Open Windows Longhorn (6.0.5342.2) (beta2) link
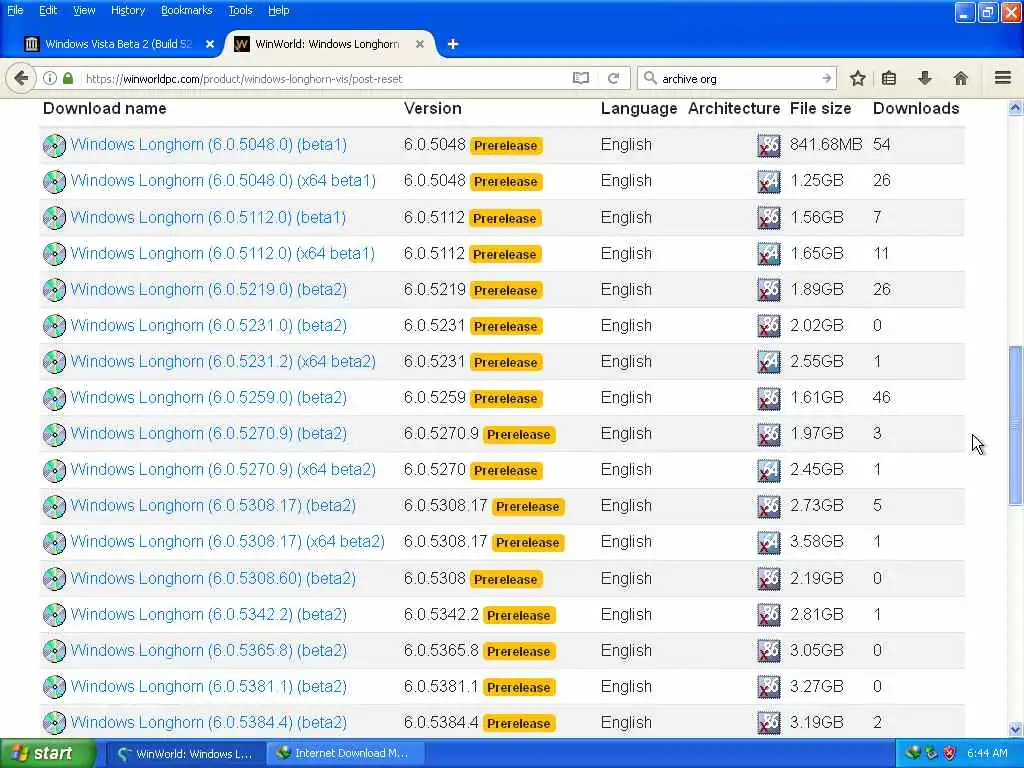The image size is (1024, 768). [x=209, y=615]
